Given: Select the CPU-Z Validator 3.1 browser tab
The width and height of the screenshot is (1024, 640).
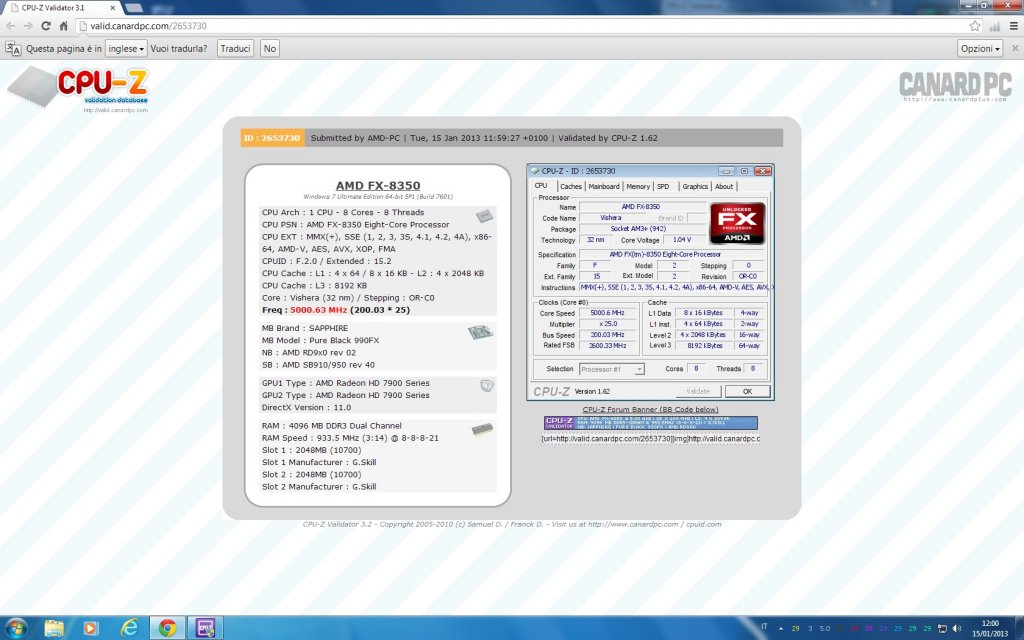Looking at the screenshot, I should pyautogui.click(x=63, y=8).
